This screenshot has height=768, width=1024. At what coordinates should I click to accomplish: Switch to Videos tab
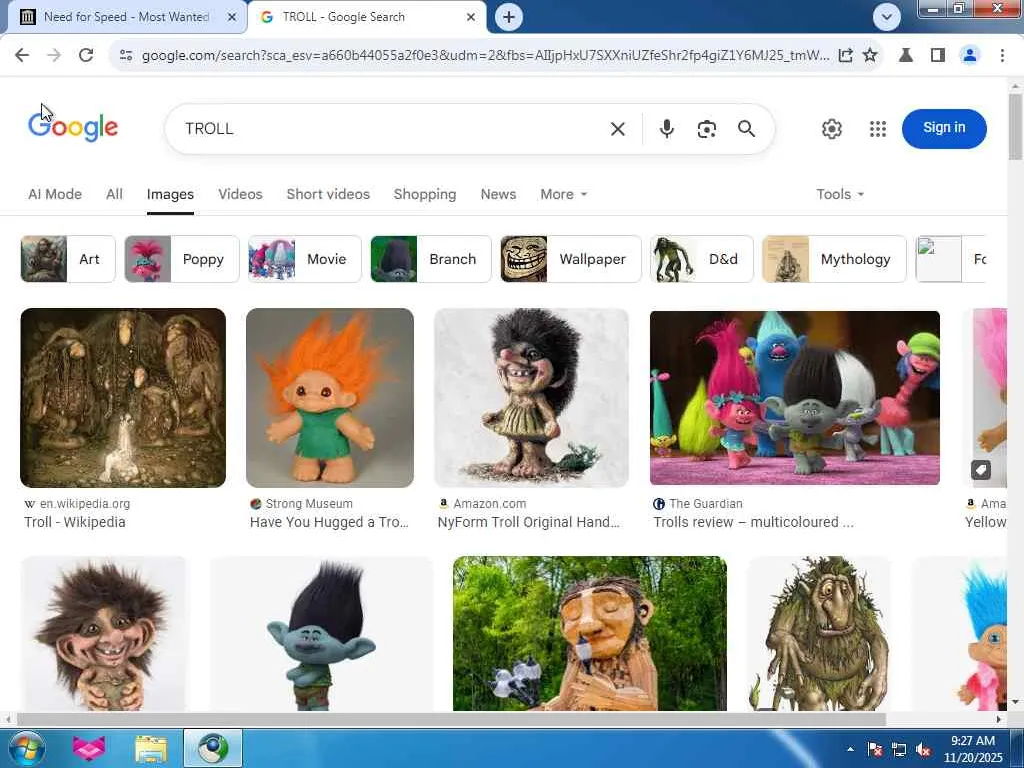(240, 194)
